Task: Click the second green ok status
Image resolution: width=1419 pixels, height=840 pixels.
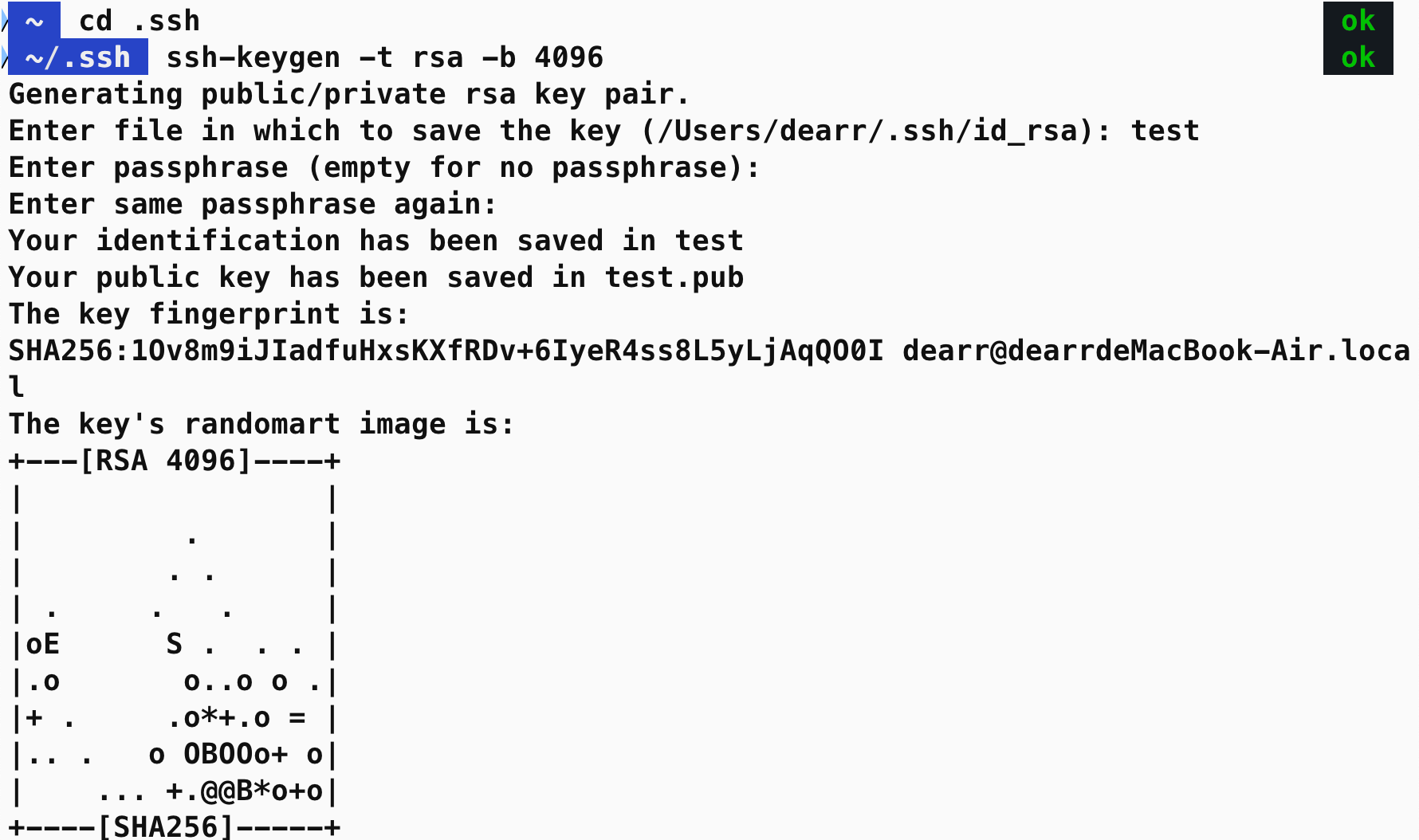Action: pos(1358,57)
